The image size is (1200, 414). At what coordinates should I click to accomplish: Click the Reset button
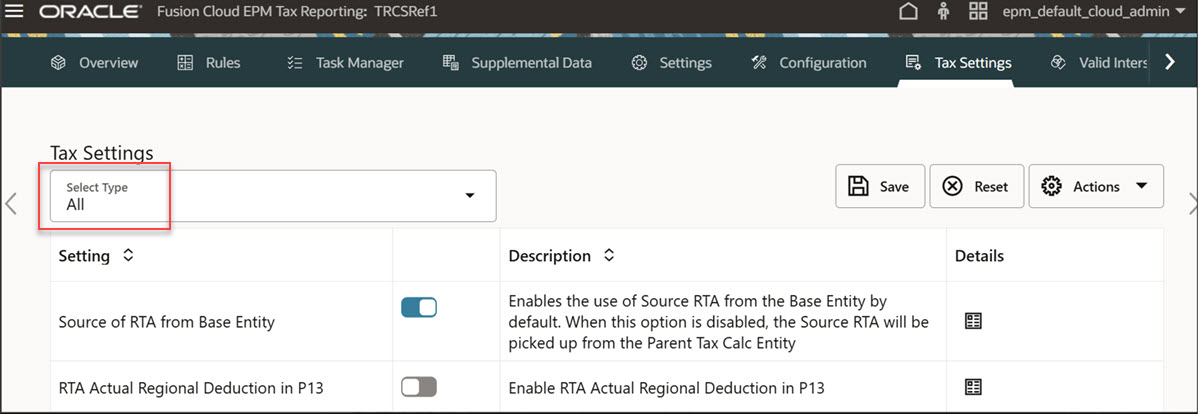click(x=976, y=186)
